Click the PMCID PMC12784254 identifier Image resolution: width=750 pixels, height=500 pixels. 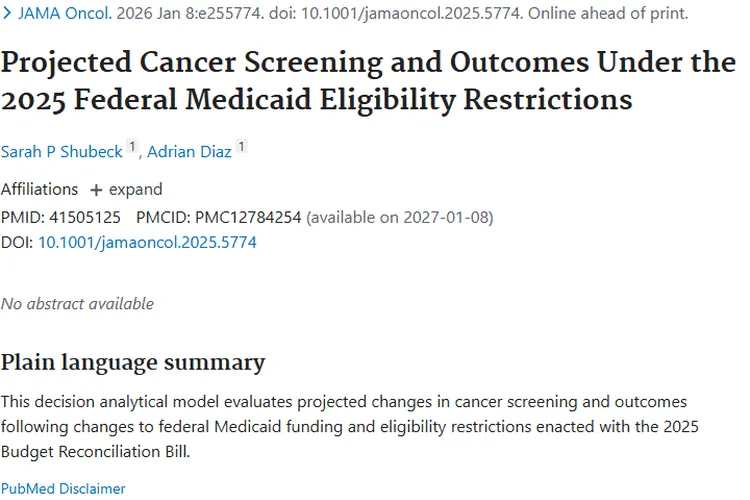248,217
